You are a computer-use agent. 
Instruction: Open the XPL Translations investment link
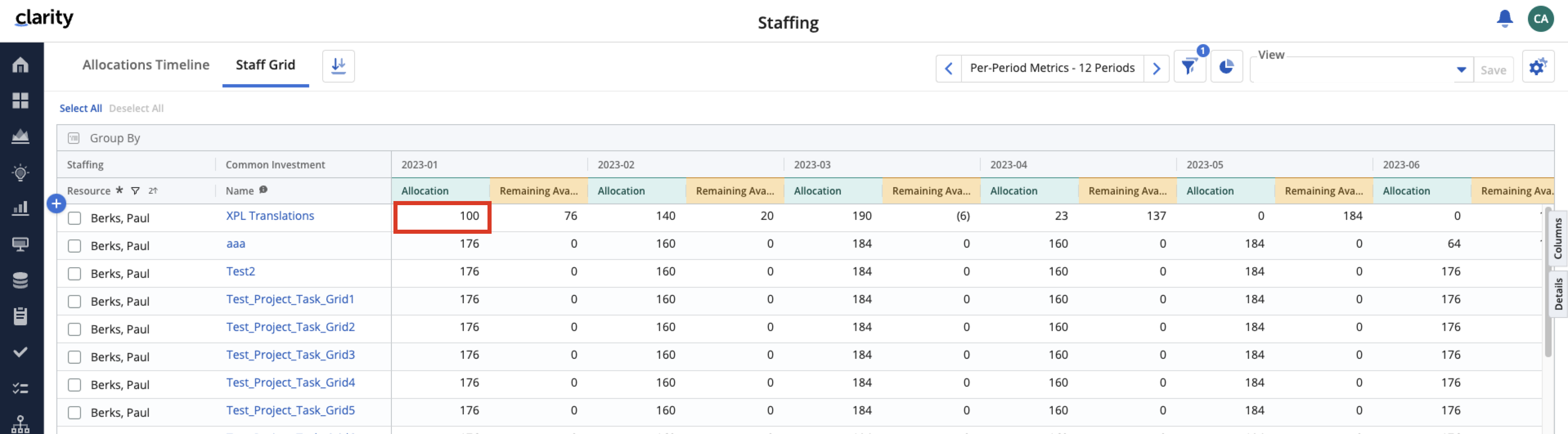270,216
